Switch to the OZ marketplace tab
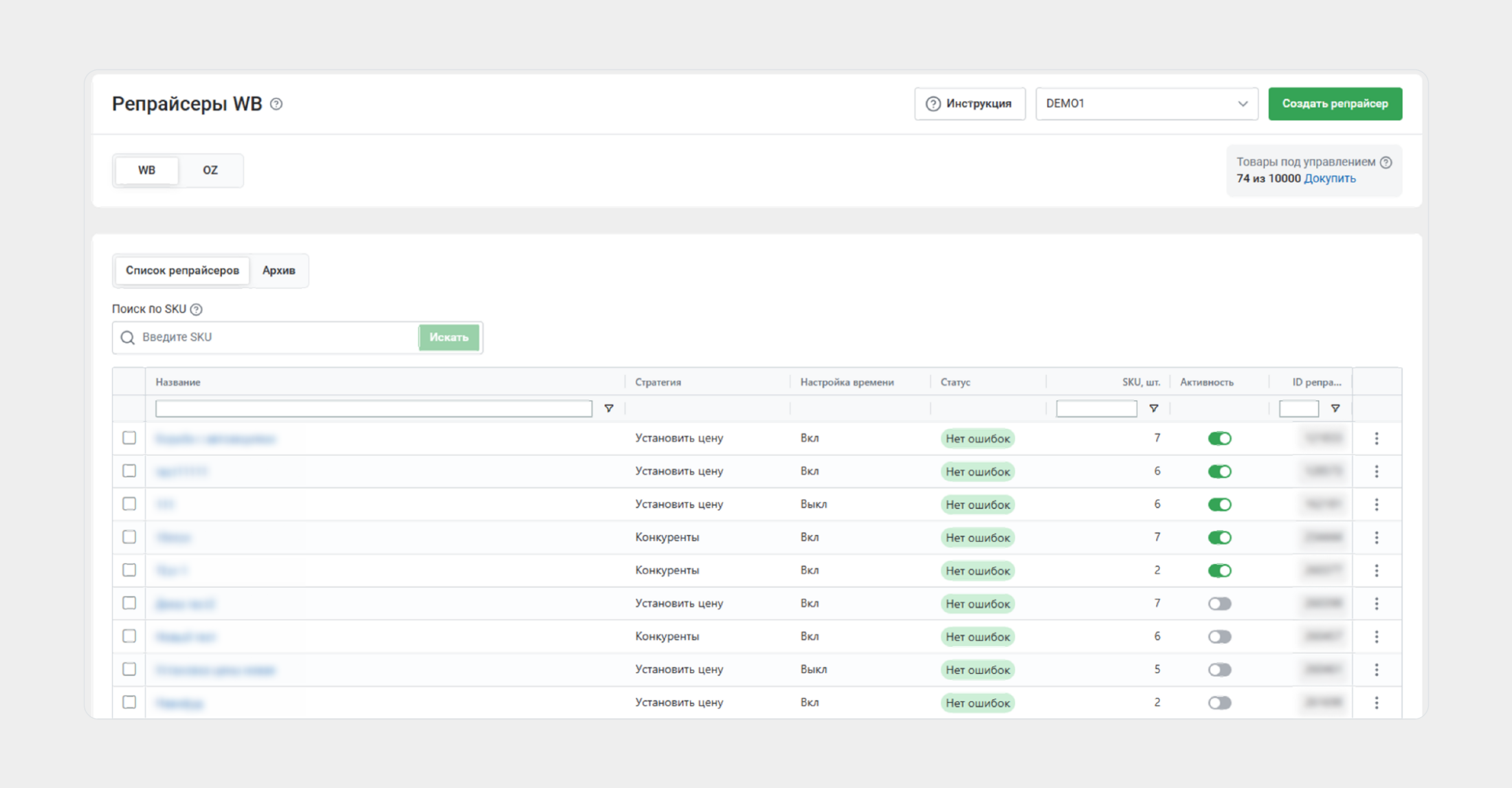The height and width of the screenshot is (788, 1512). point(210,171)
